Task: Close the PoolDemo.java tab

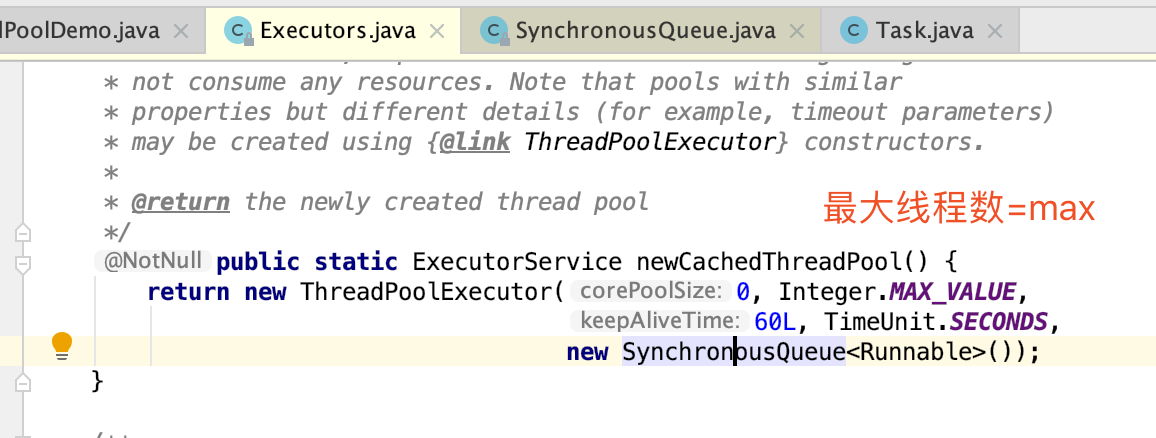Action: [181, 31]
